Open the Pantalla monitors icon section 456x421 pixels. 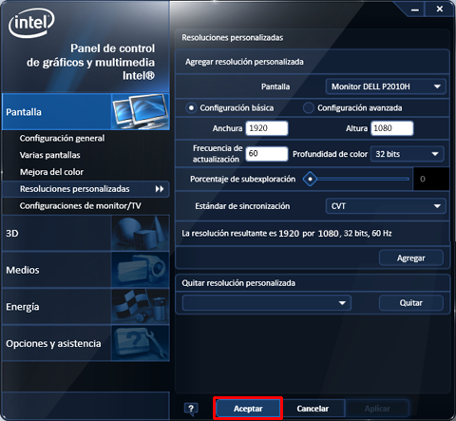tap(140, 112)
